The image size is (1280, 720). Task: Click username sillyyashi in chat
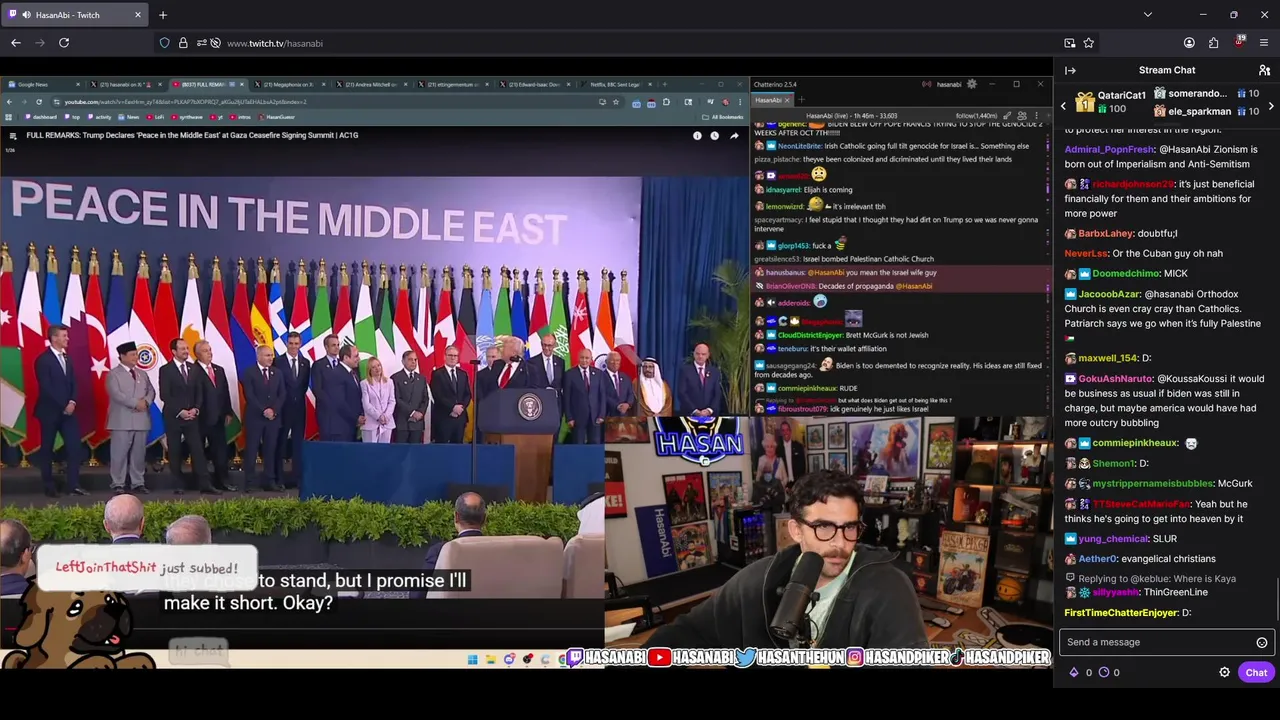[x=1115, y=592]
